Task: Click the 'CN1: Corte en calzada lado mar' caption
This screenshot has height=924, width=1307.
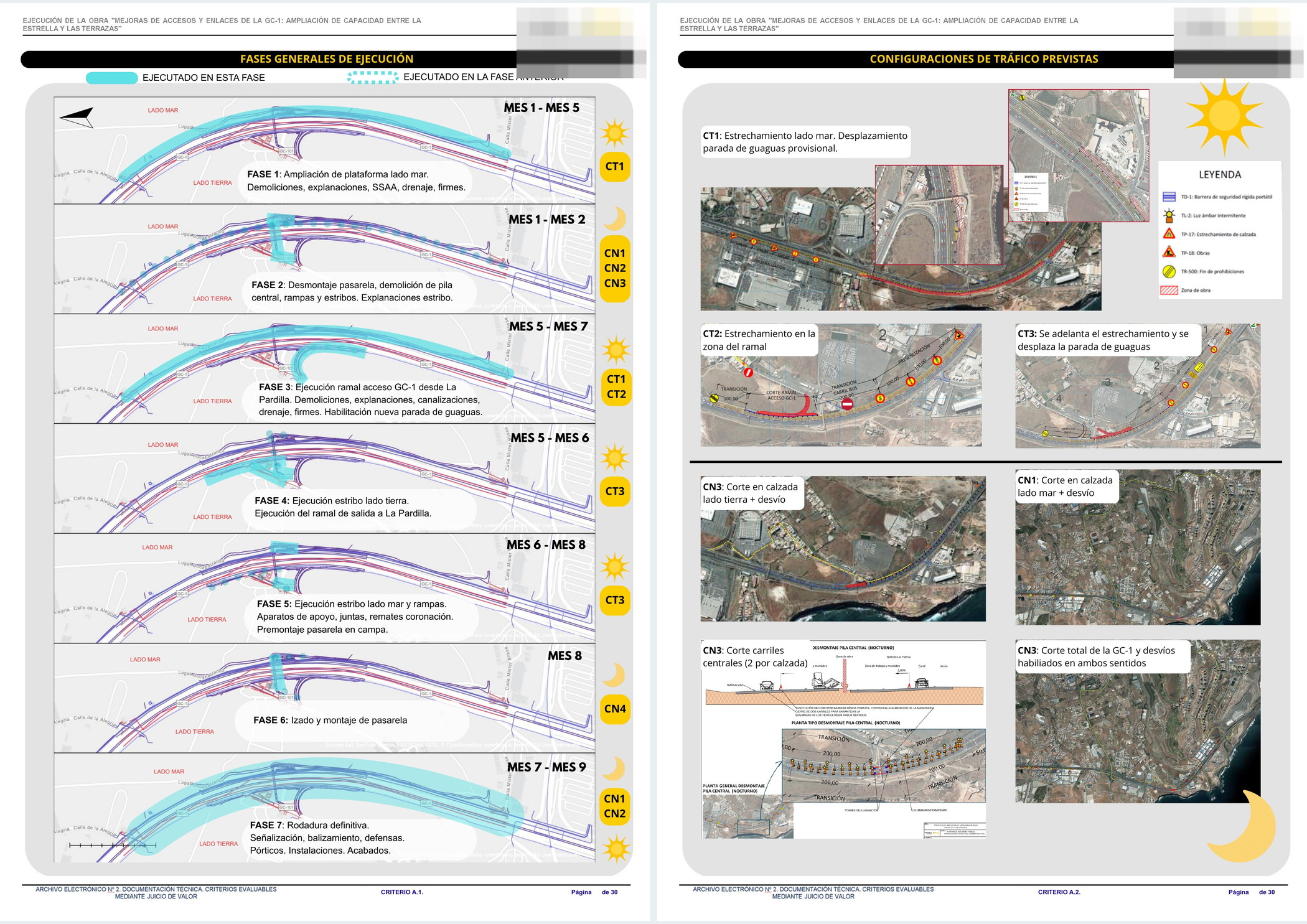Action: tap(1065, 487)
